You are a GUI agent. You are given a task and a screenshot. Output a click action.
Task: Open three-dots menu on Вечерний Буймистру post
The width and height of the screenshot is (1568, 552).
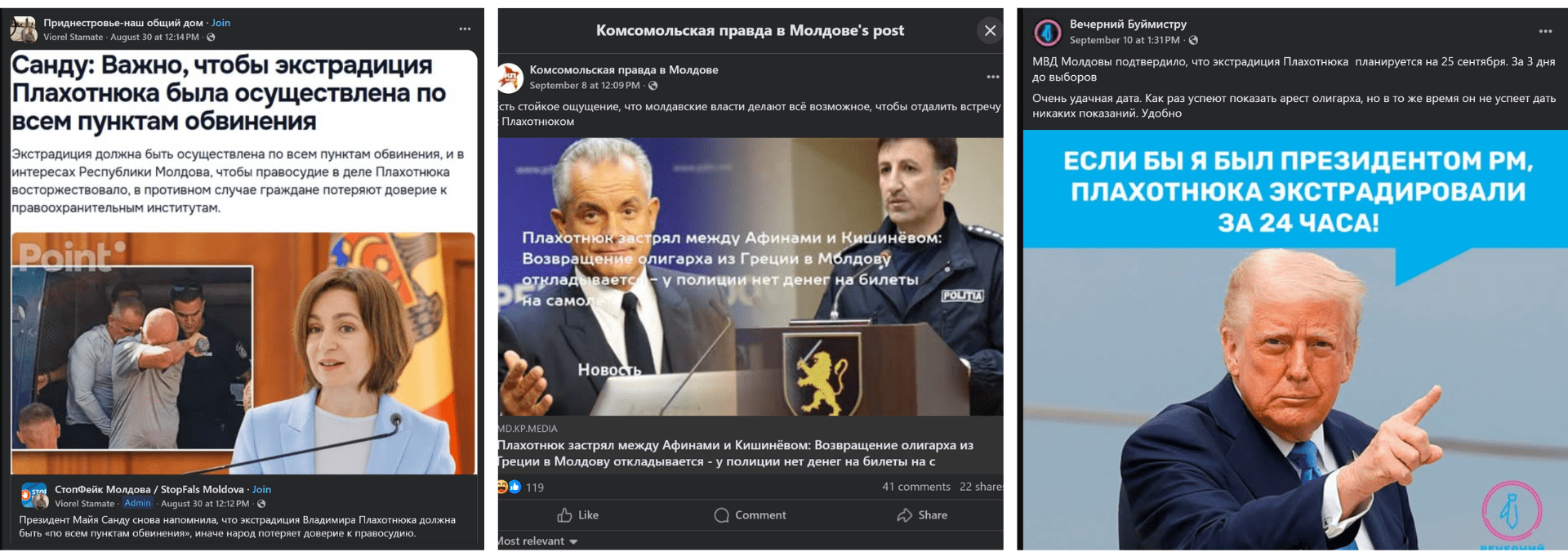(1545, 32)
